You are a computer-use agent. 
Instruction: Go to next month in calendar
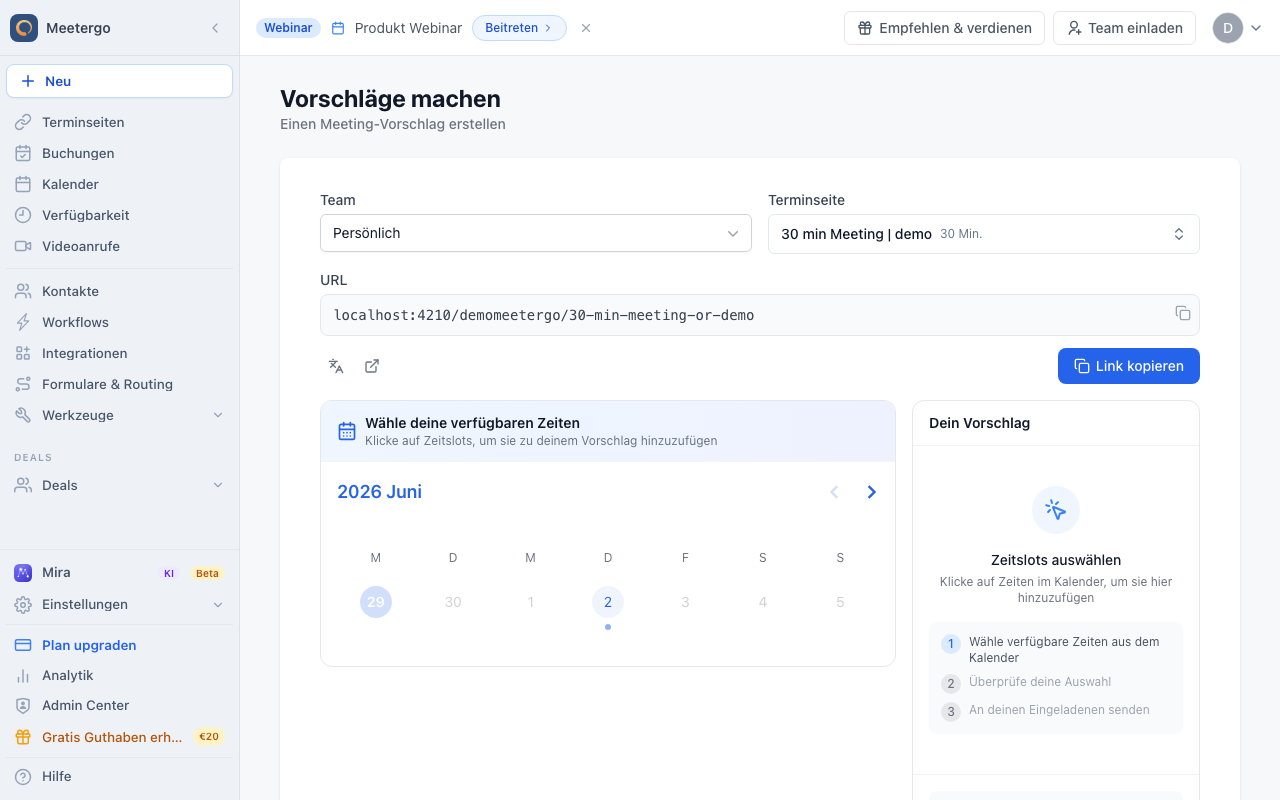(872, 492)
